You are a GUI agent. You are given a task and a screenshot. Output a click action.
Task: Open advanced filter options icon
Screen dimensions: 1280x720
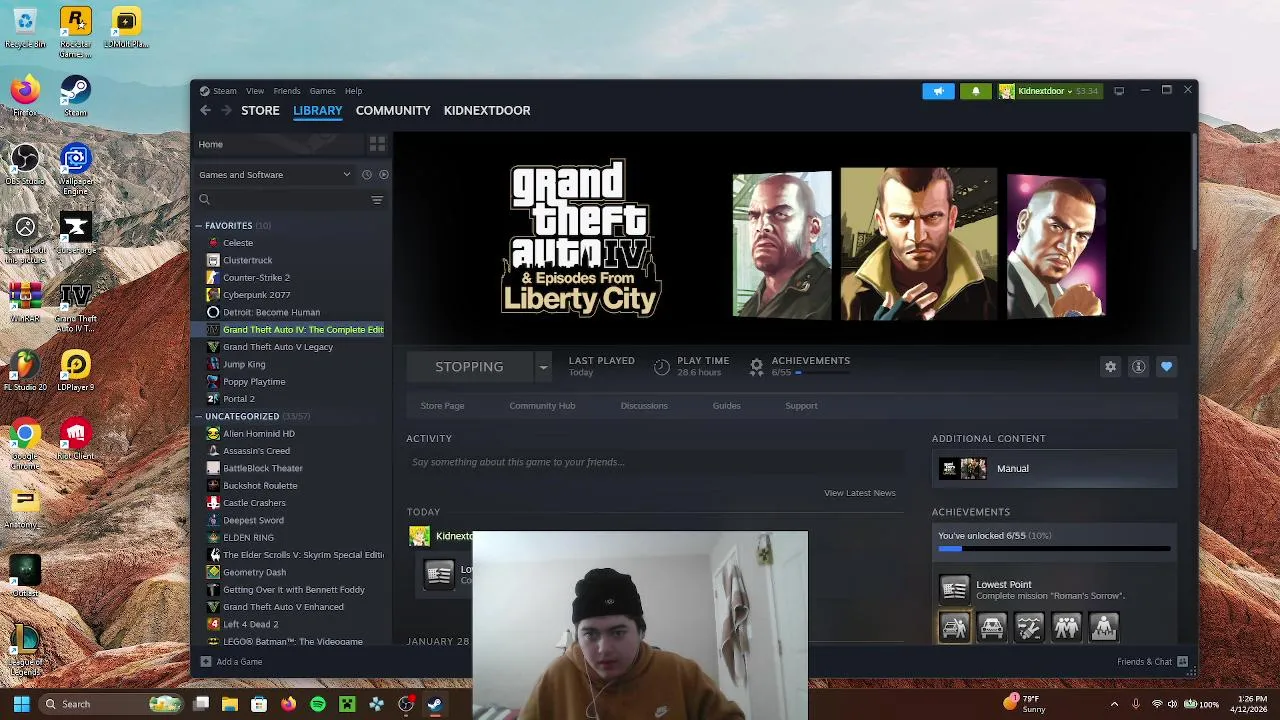point(377,200)
